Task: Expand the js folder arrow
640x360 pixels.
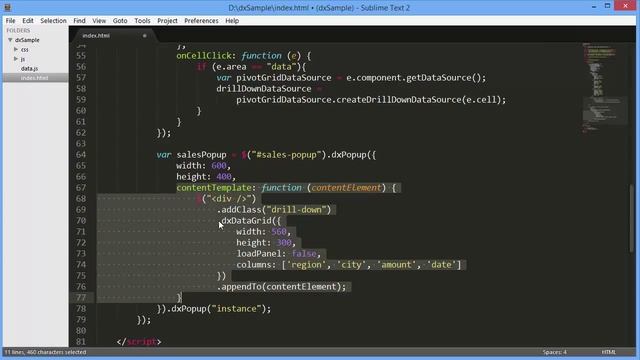Action: pyautogui.click(x=16, y=59)
